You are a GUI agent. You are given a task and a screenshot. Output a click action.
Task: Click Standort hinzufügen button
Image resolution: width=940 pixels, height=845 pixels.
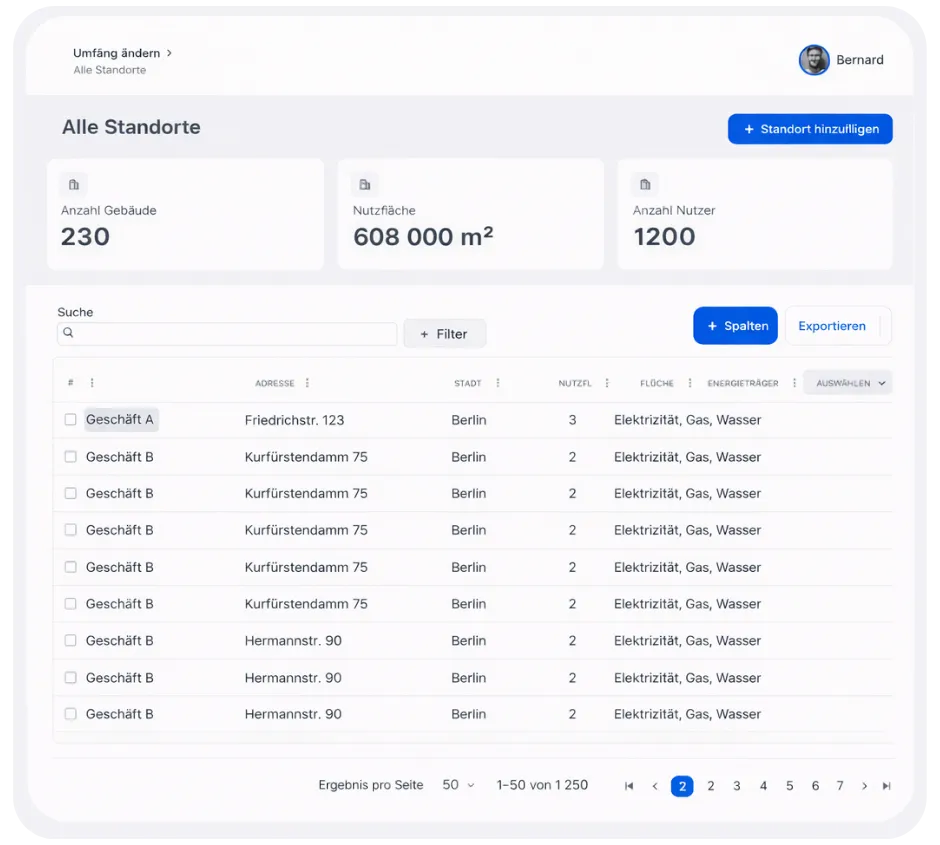pos(810,129)
